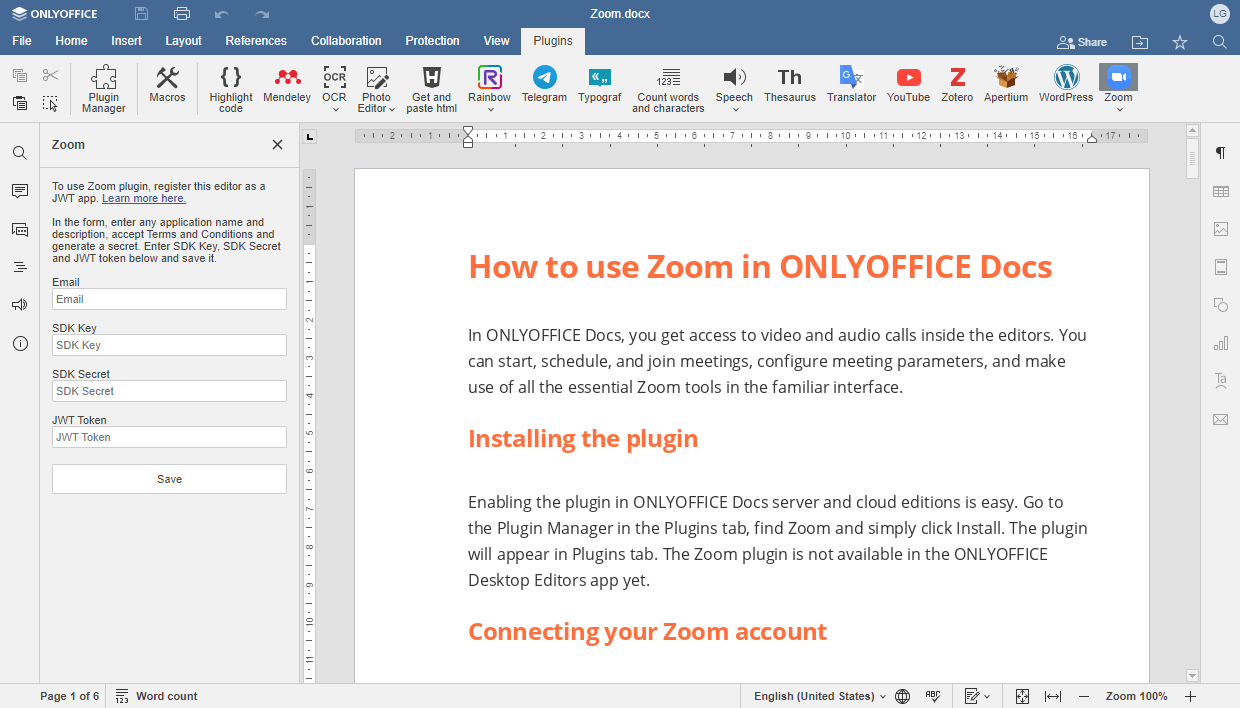
Task: Click Fit to page icon in status bar
Action: coord(1022,696)
